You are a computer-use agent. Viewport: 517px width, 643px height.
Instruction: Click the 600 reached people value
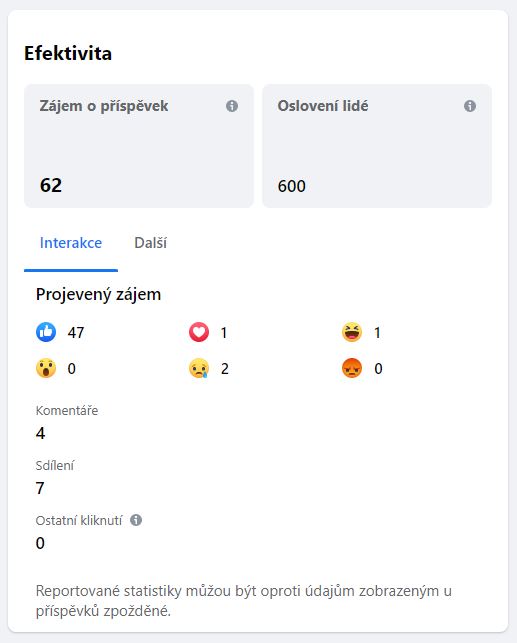[x=292, y=186]
